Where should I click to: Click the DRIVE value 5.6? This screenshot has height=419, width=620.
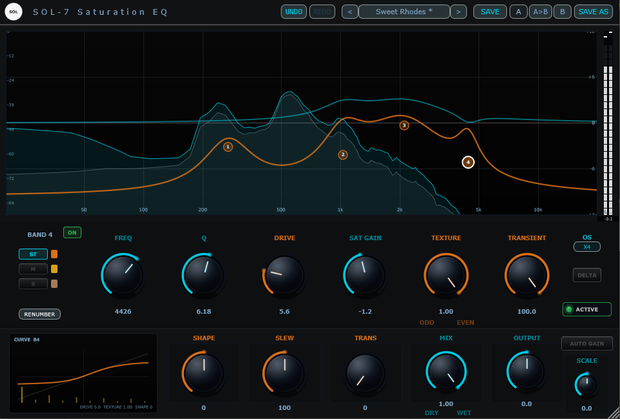coord(284,312)
